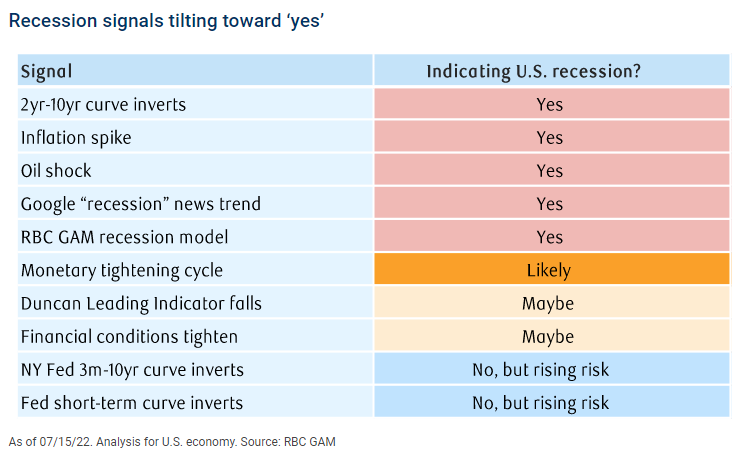This screenshot has width=742, height=460.
Task: Click the '2yr-10yr curve inverts' row label
Action: click(103, 104)
